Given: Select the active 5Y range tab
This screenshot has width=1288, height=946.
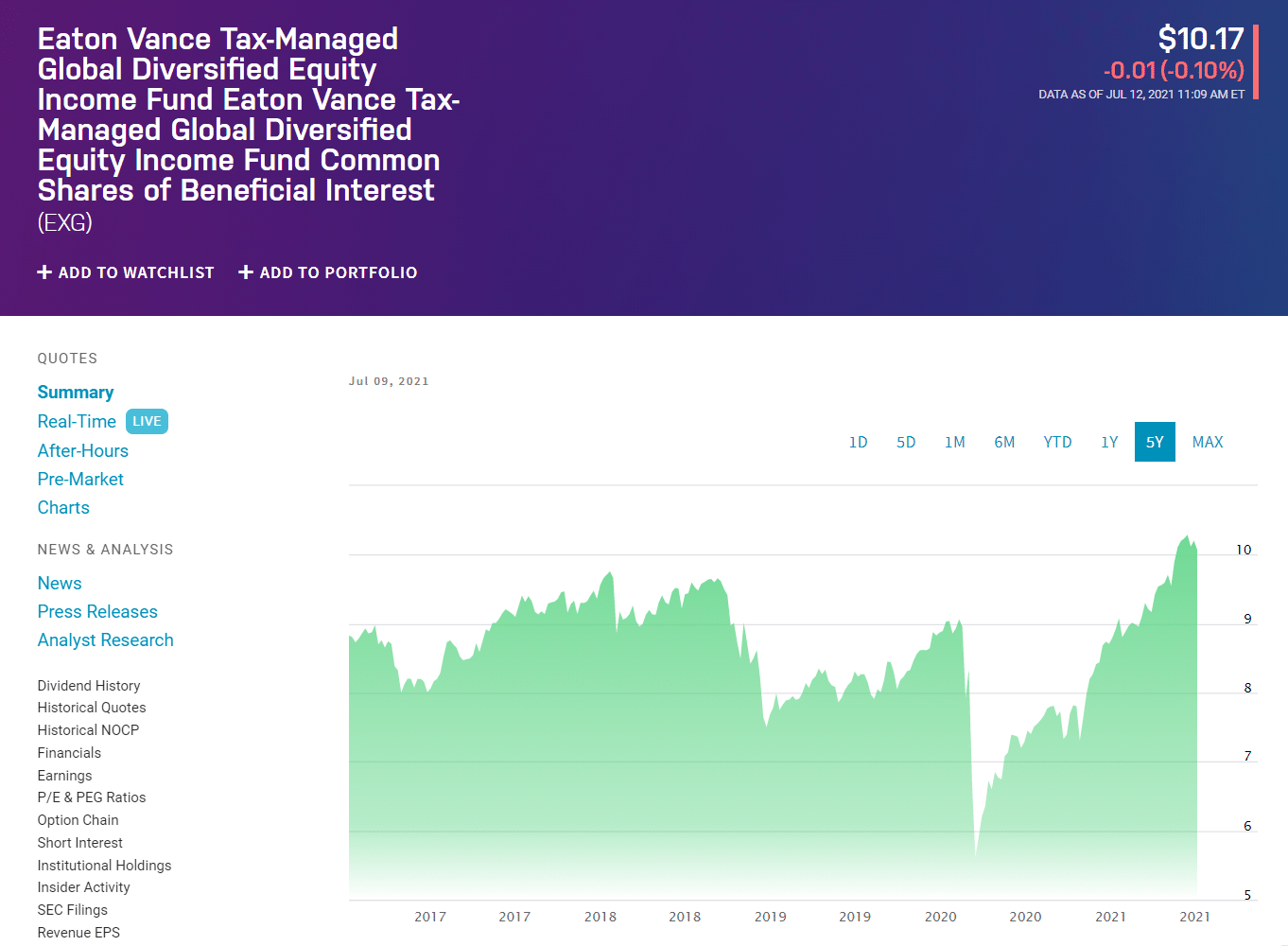Looking at the screenshot, I should coord(1155,442).
